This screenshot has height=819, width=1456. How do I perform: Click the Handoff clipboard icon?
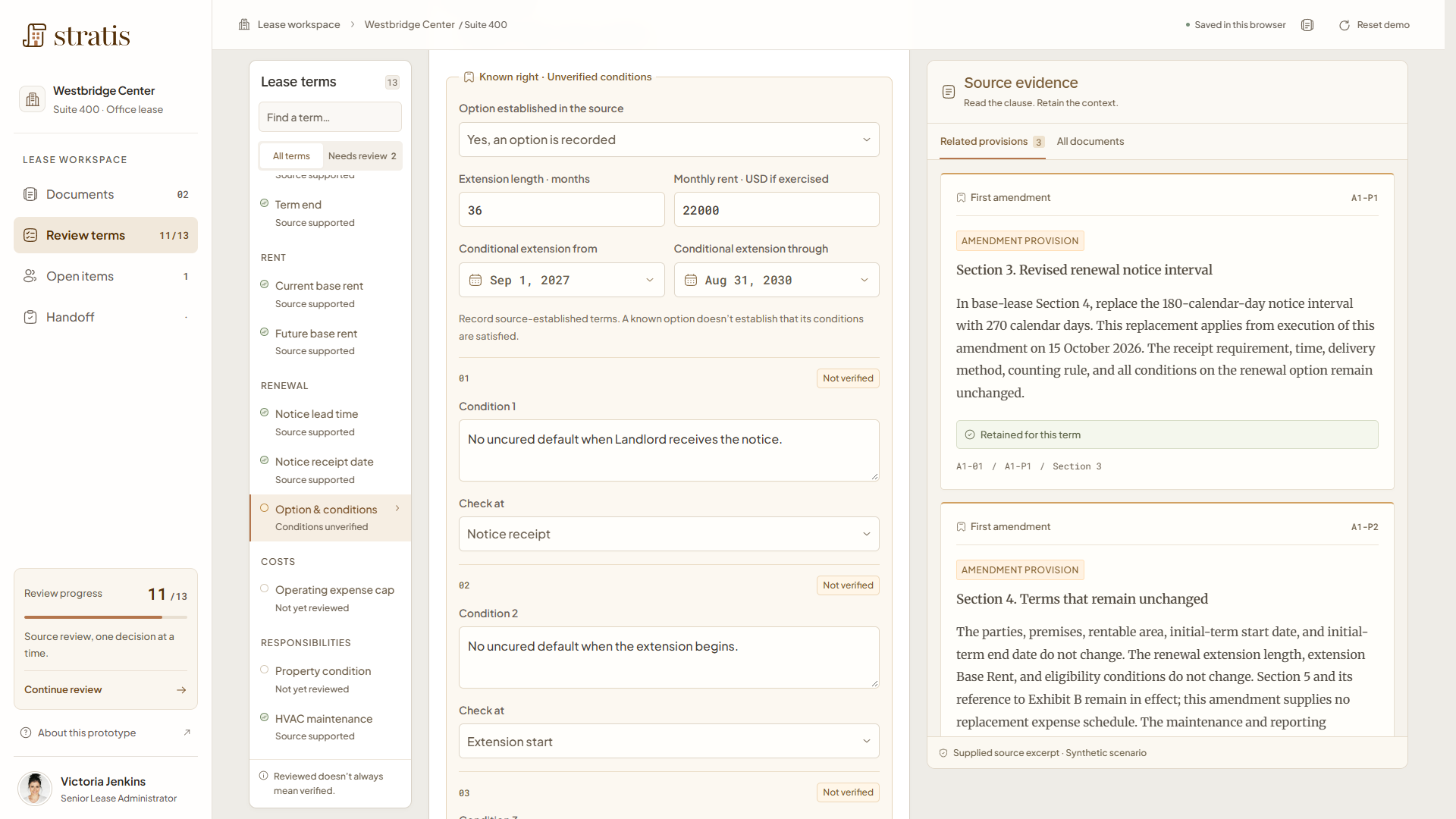[30, 317]
